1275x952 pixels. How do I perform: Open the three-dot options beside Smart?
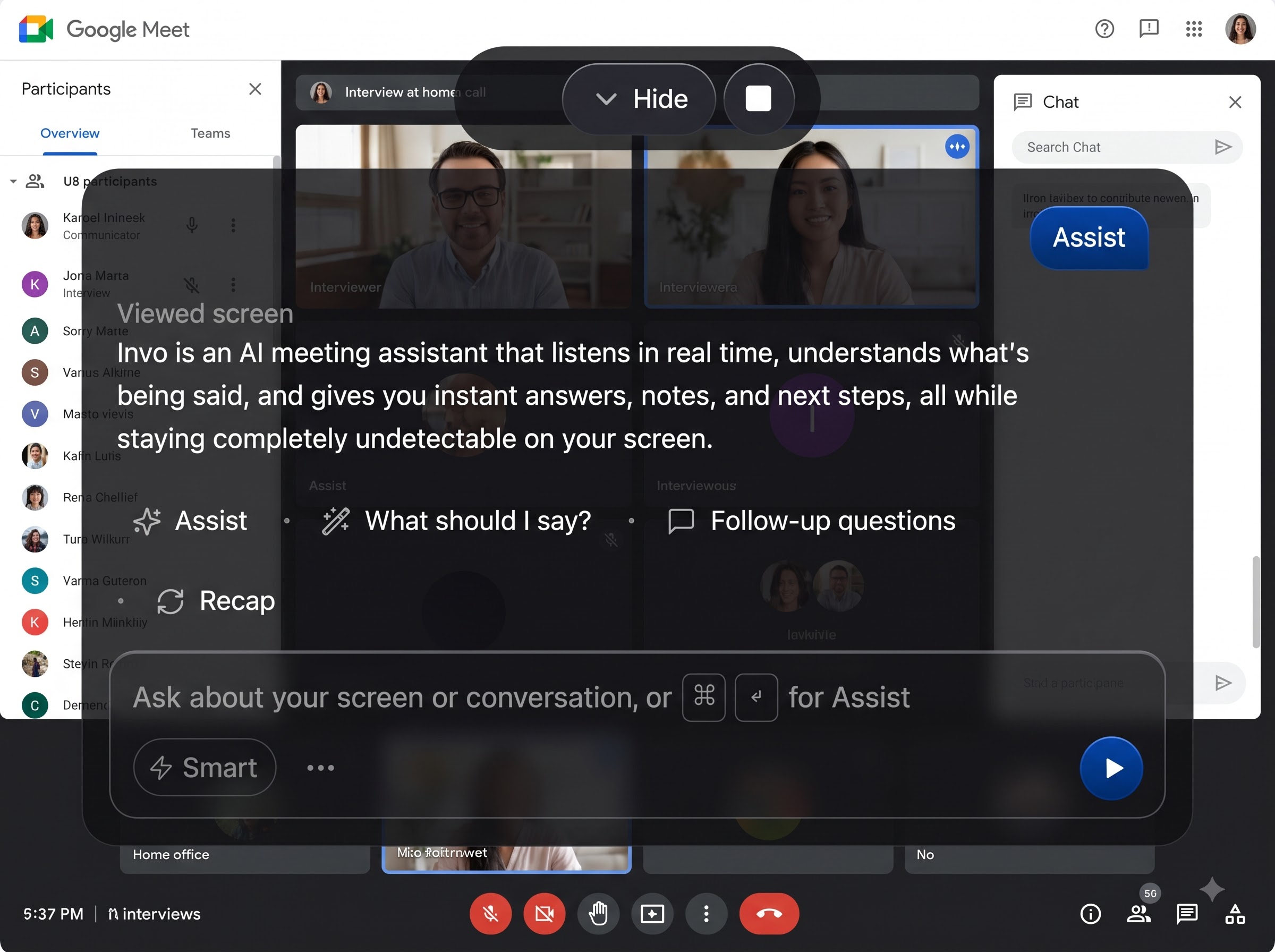pos(320,768)
